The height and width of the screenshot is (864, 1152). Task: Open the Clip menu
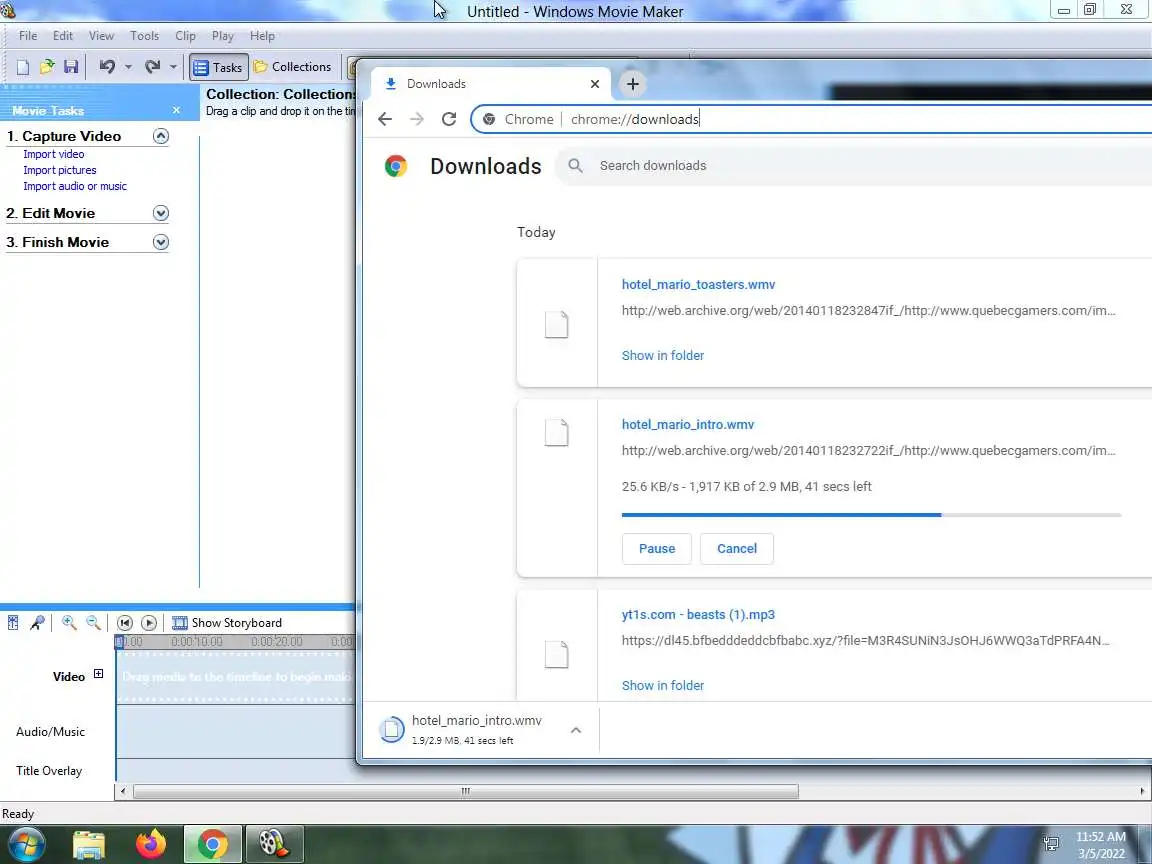pyautogui.click(x=185, y=36)
